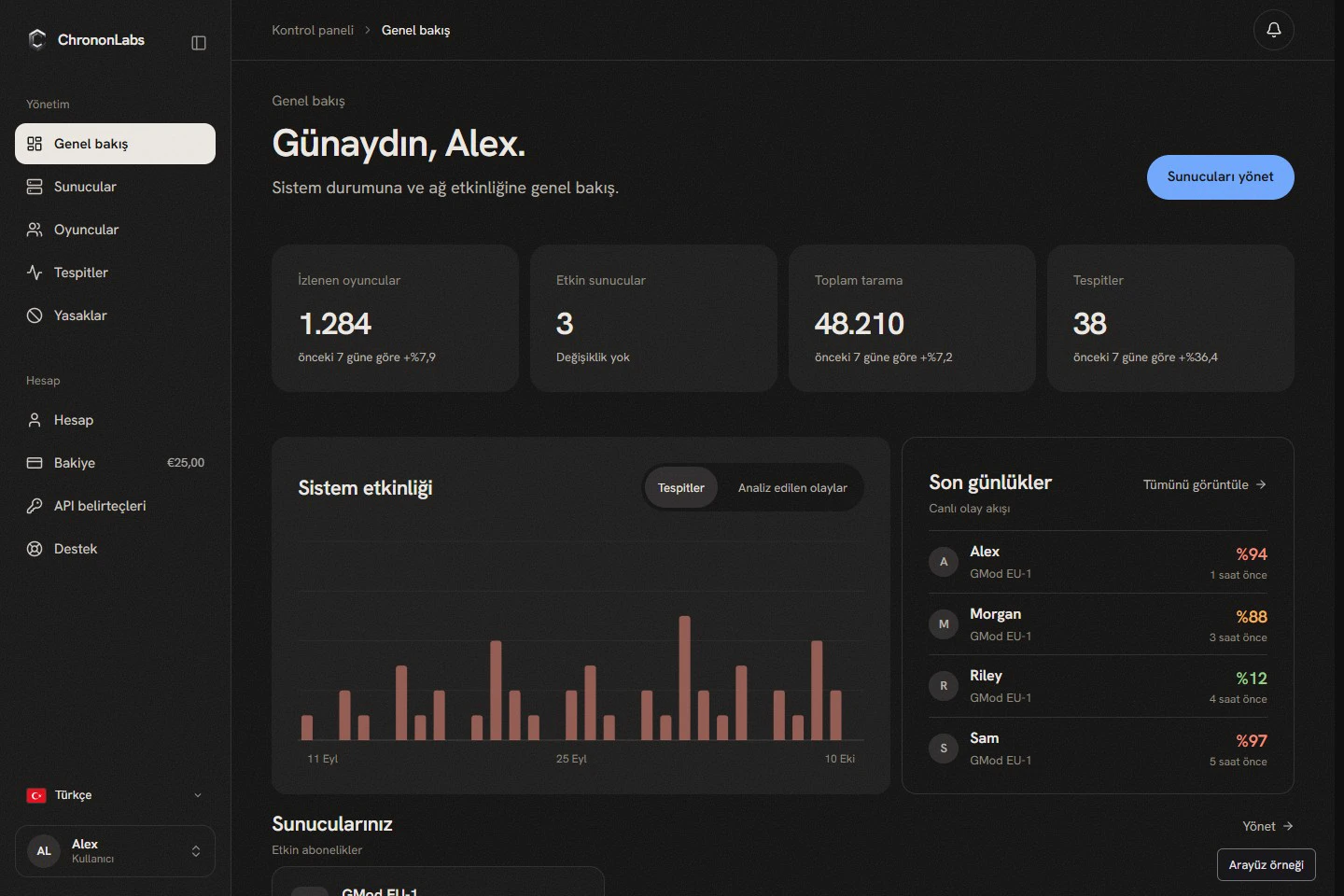This screenshot has width=1344, height=896.
Task: Open notifications bell icon
Action: click(x=1273, y=30)
